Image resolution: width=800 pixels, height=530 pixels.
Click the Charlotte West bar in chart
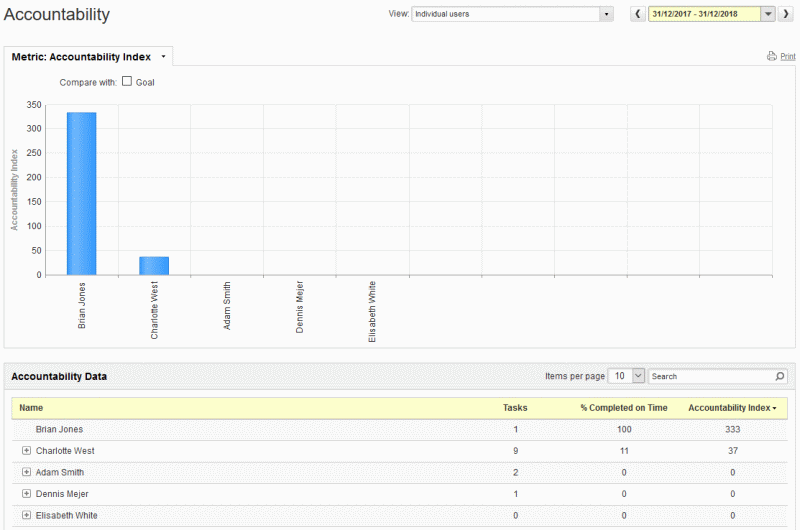tap(154, 266)
